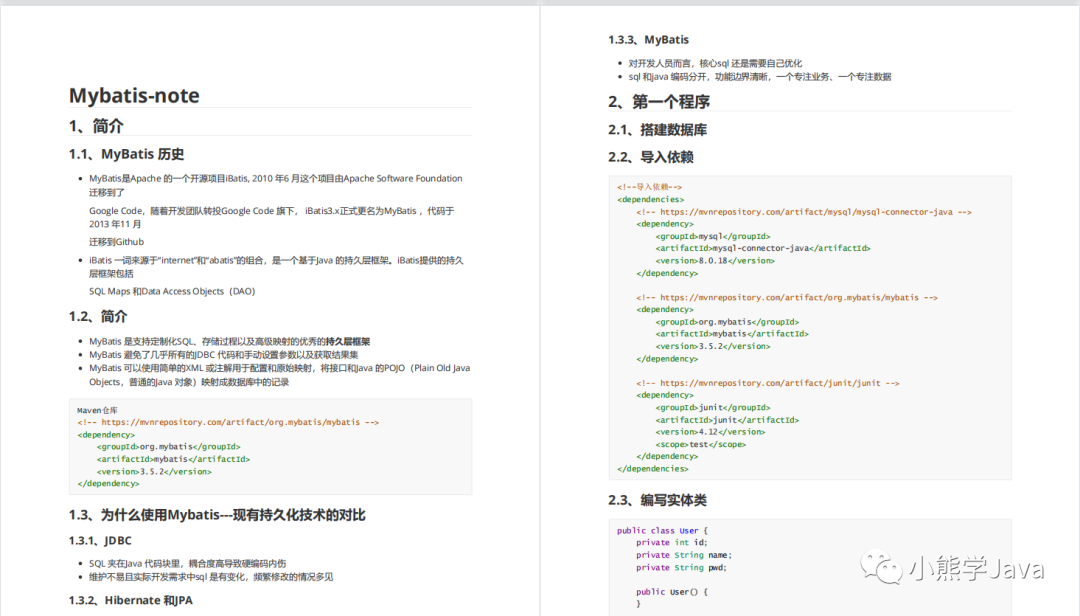Screen dimensions: 1080x616
Task: Click heading "1.2、简介"
Action: 98,316
